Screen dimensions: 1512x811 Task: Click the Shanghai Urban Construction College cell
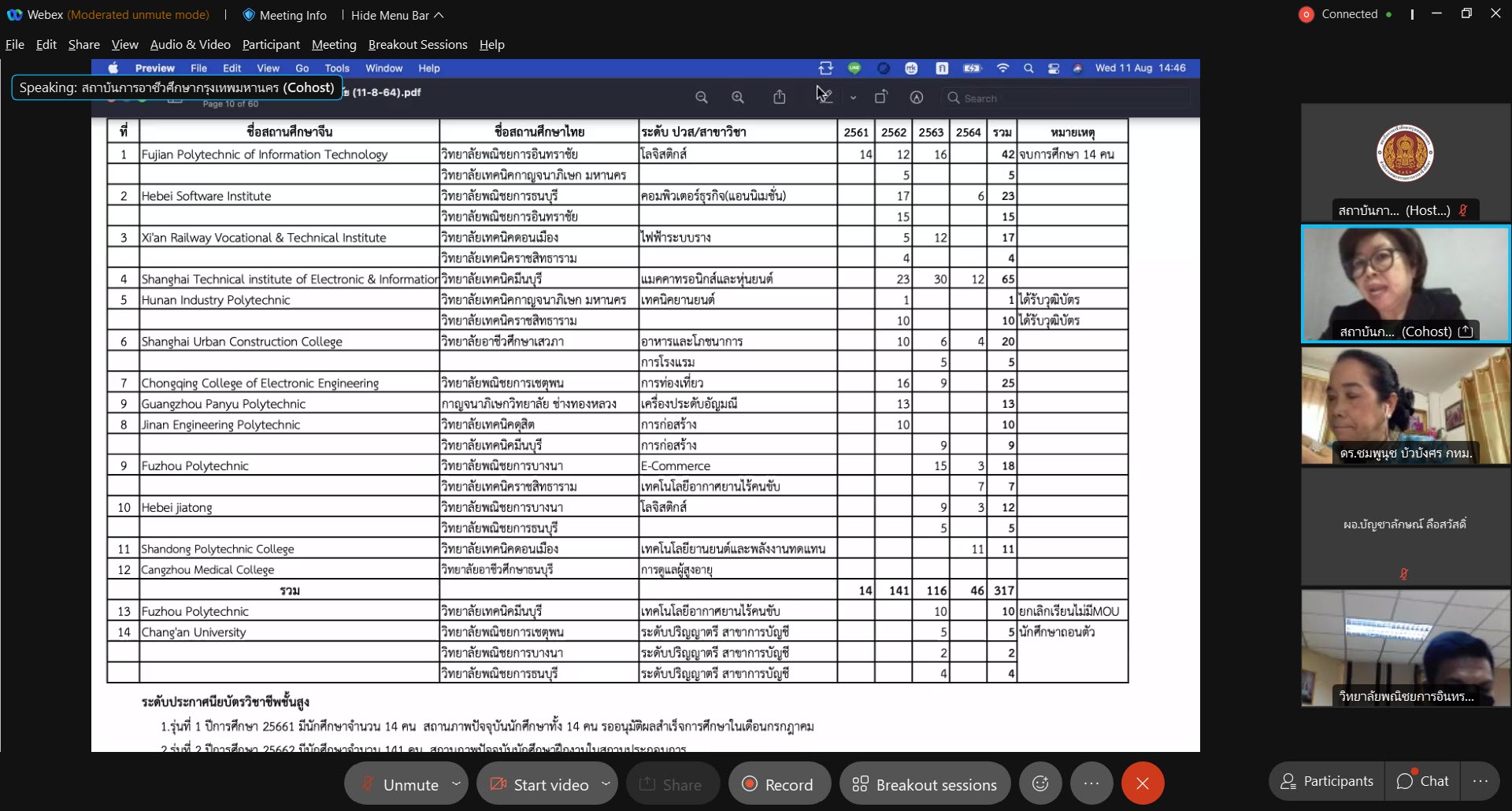point(289,342)
